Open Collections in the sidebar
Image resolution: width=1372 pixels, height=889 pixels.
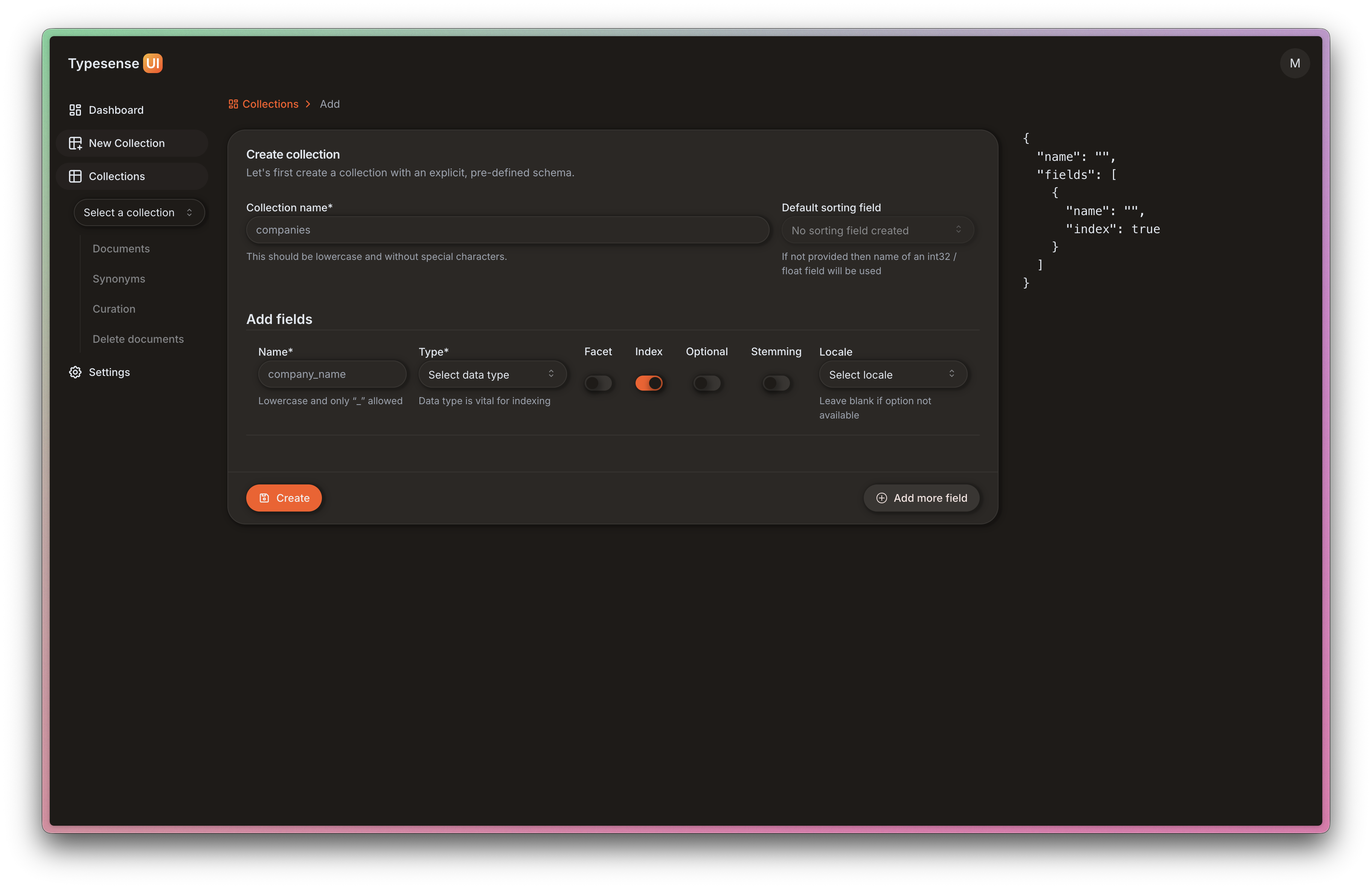(x=132, y=176)
